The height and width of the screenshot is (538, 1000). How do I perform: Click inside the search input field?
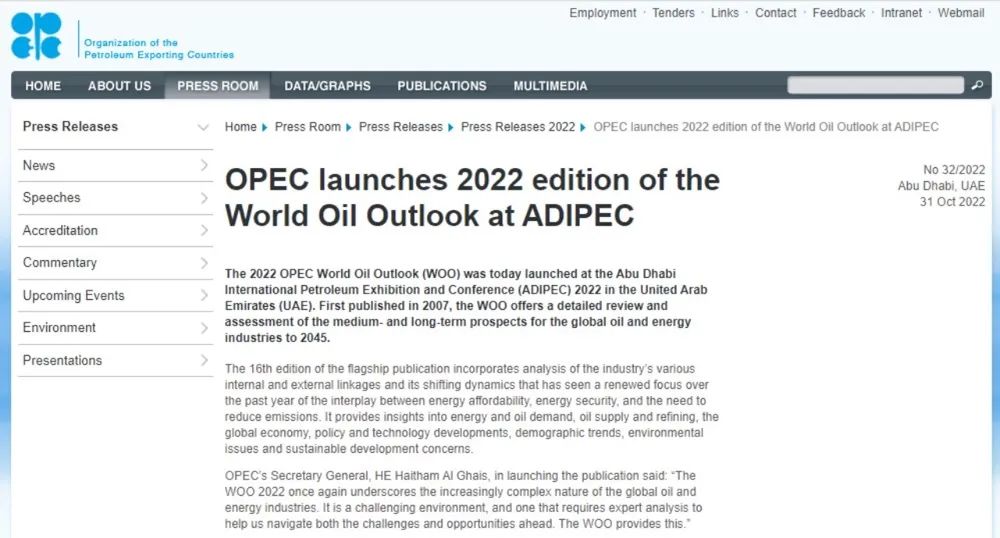click(875, 85)
